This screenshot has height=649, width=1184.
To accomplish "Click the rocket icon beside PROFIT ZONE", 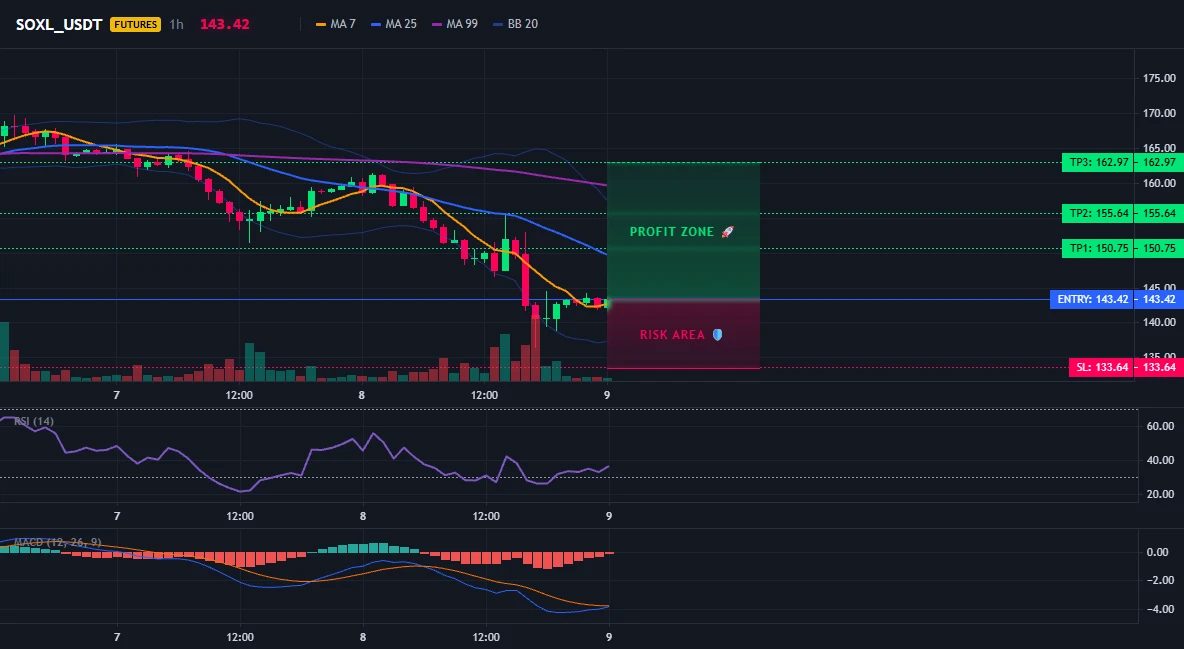I will click(727, 232).
